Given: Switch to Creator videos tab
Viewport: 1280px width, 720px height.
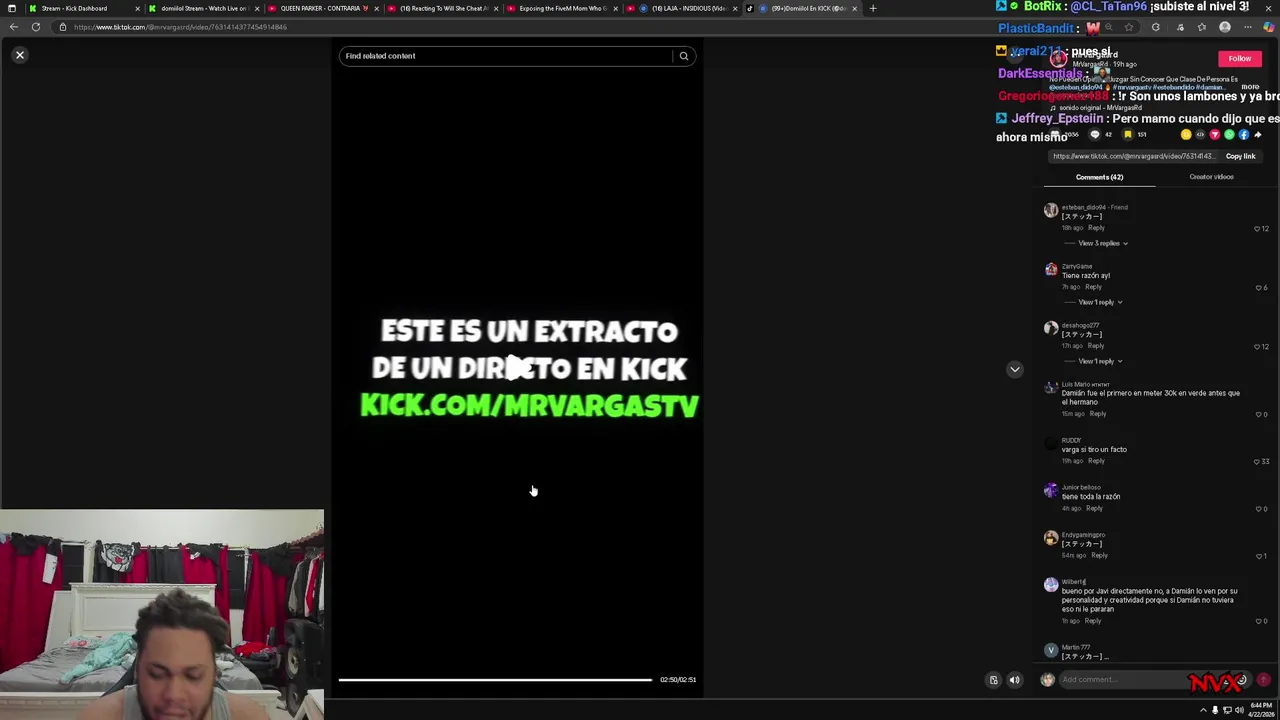Looking at the screenshot, I should 1211,177.
